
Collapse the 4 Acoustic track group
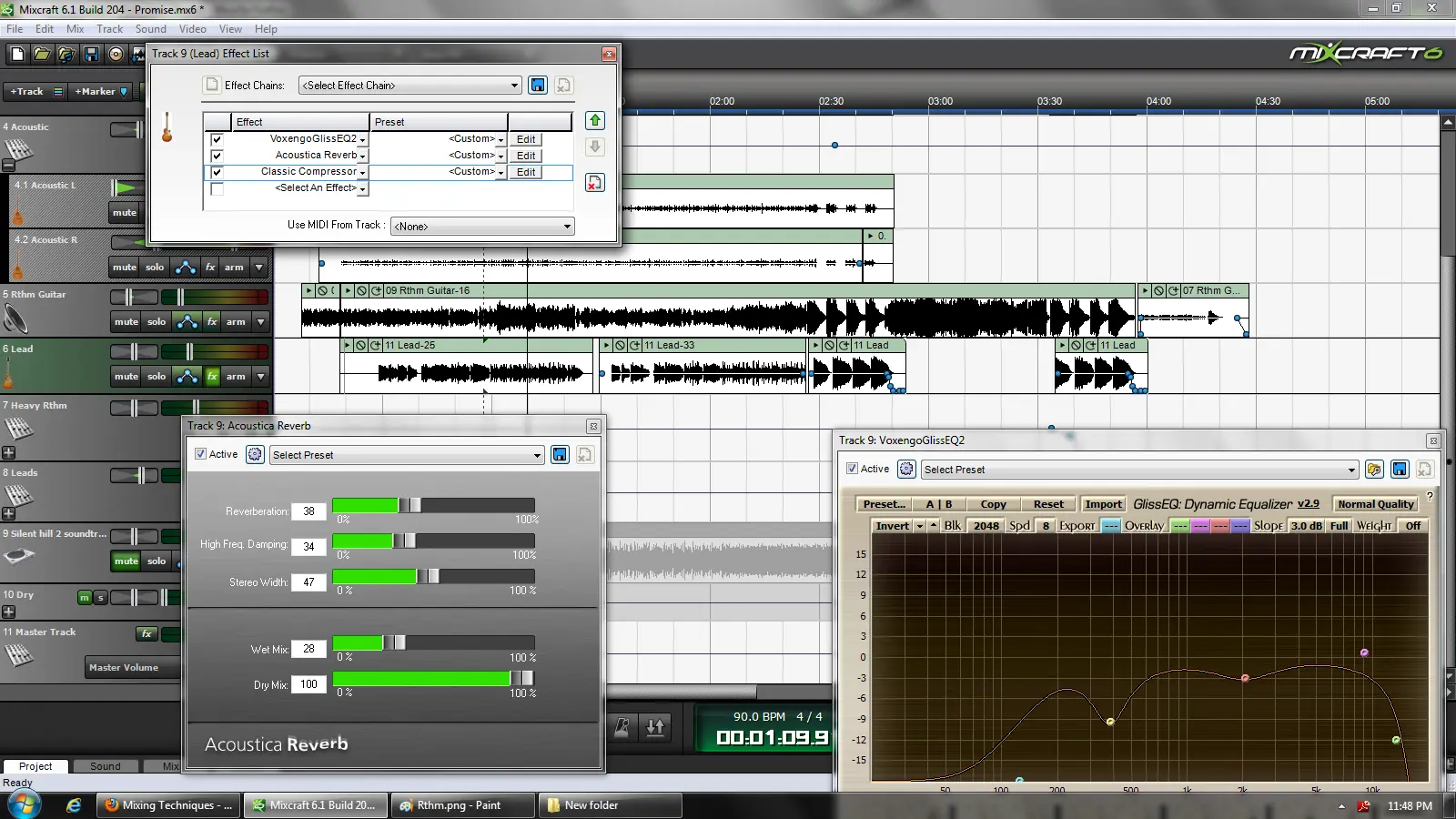point(8,166)
